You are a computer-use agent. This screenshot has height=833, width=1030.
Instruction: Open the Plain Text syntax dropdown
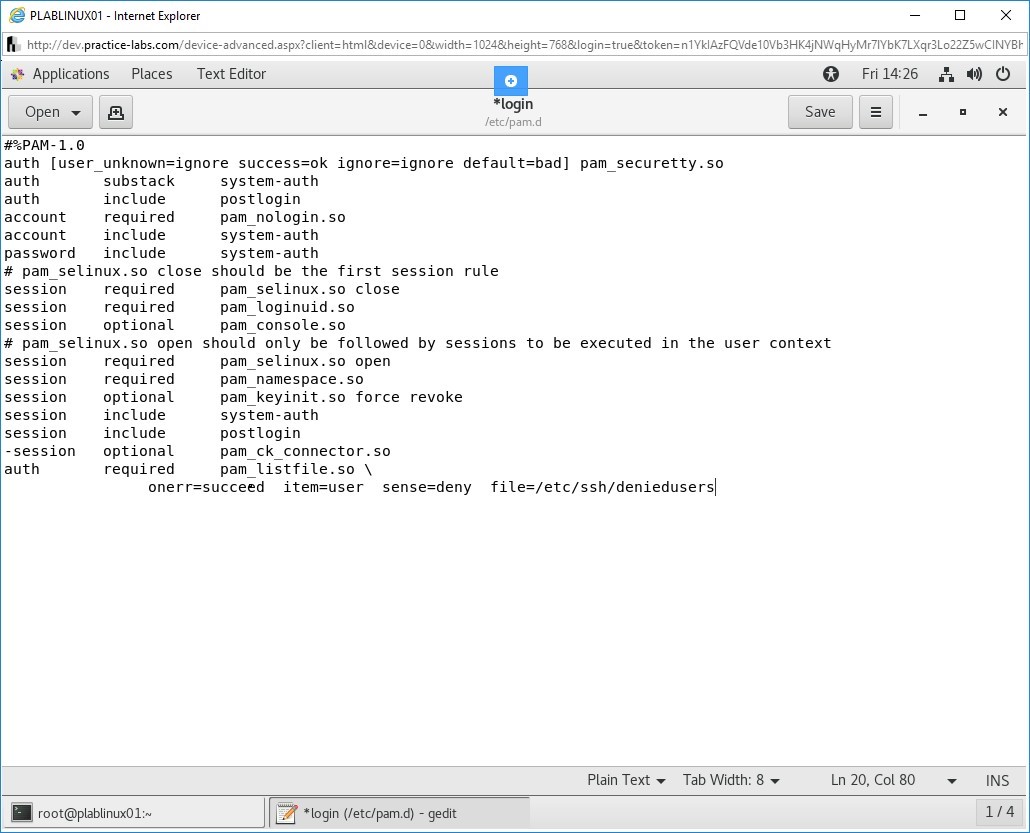click(x=625, y=780)
